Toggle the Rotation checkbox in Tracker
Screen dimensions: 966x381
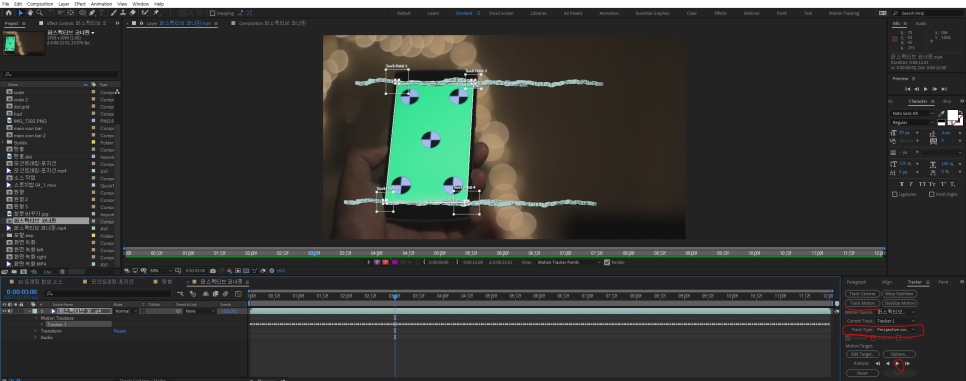coord(874,338)
